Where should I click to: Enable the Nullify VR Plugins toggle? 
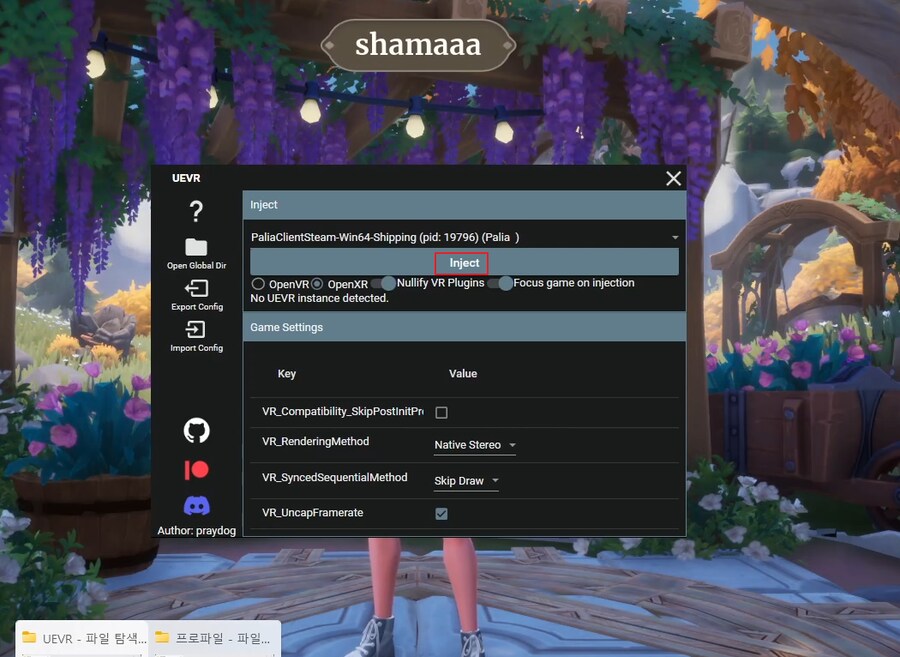(382, 283)
